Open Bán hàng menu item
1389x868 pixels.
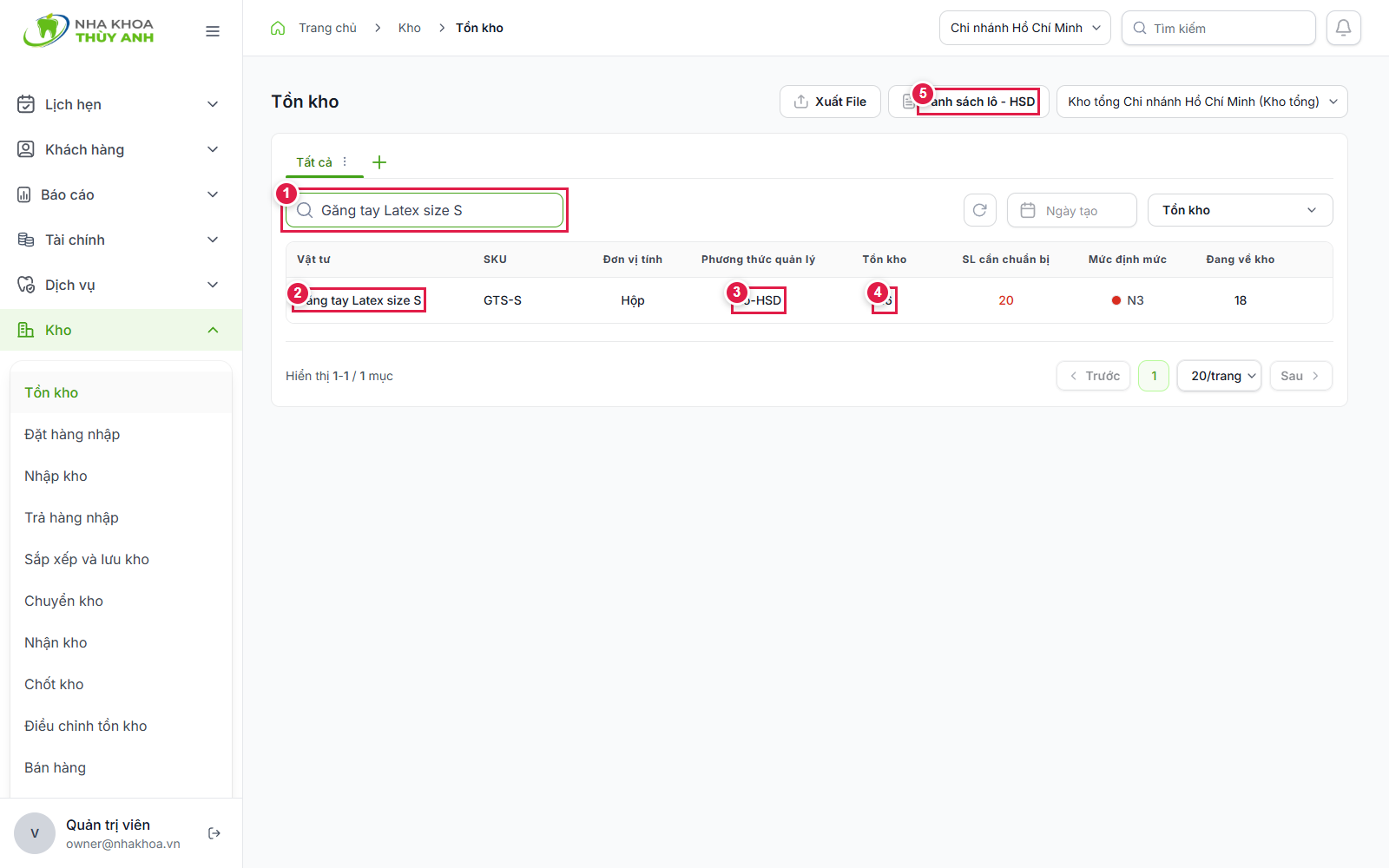click(121, 767)
